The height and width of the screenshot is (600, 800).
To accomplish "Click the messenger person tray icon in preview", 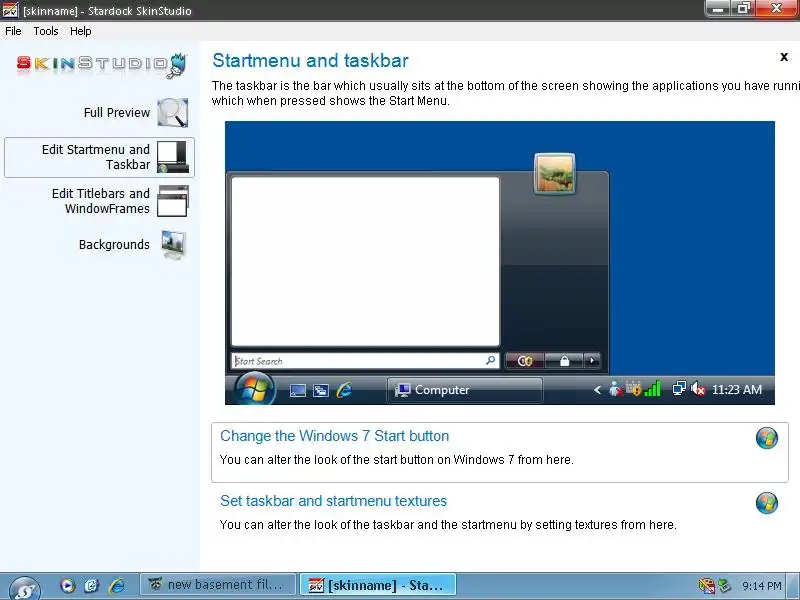I will (x=615, y=389).
